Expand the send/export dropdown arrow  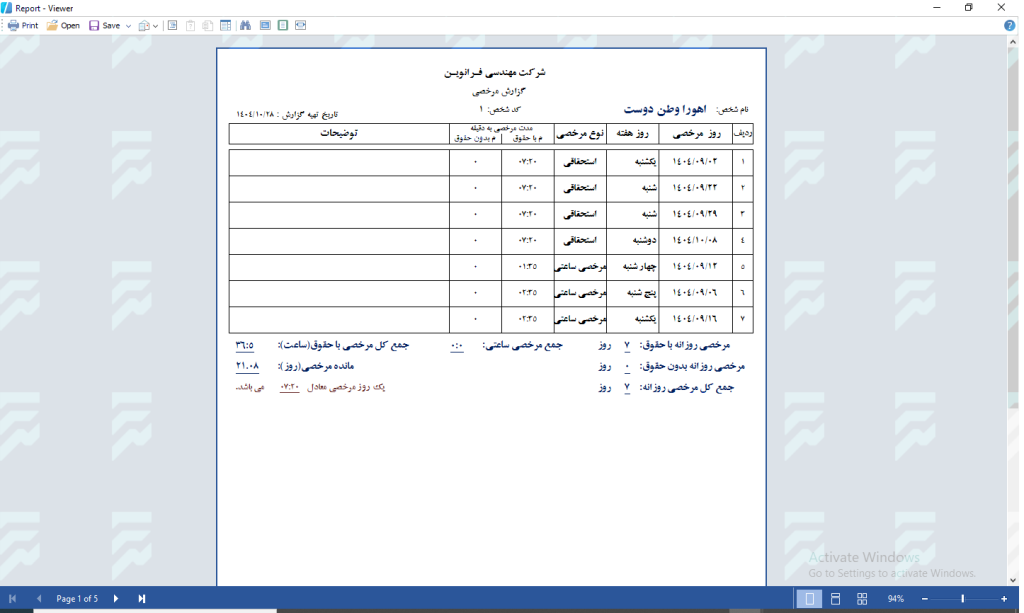click(x=156, y=25)
